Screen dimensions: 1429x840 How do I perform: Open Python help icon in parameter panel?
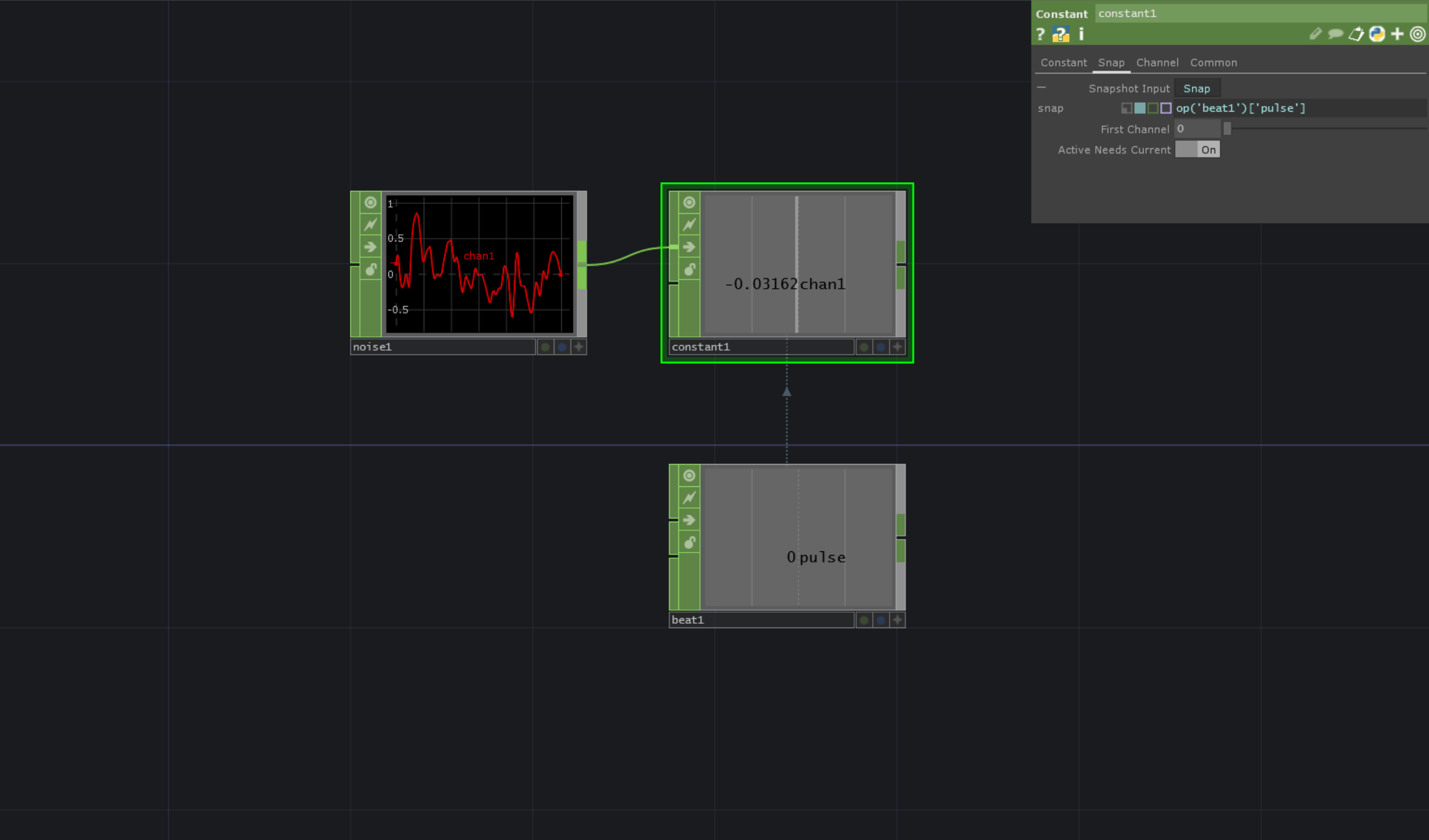coord(1060,34)
